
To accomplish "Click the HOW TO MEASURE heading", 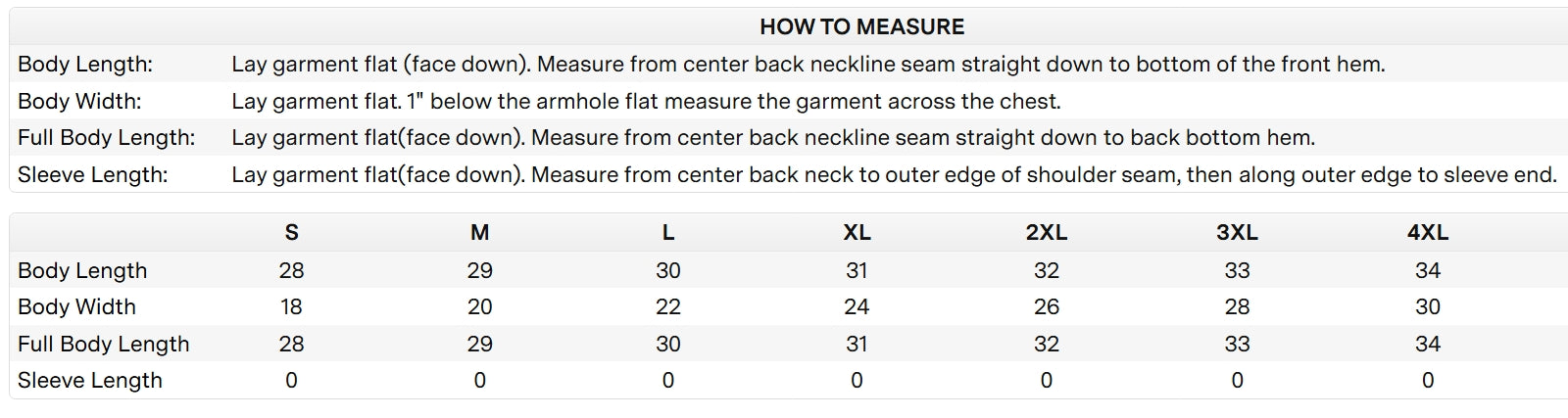I will tap(861, 26).
